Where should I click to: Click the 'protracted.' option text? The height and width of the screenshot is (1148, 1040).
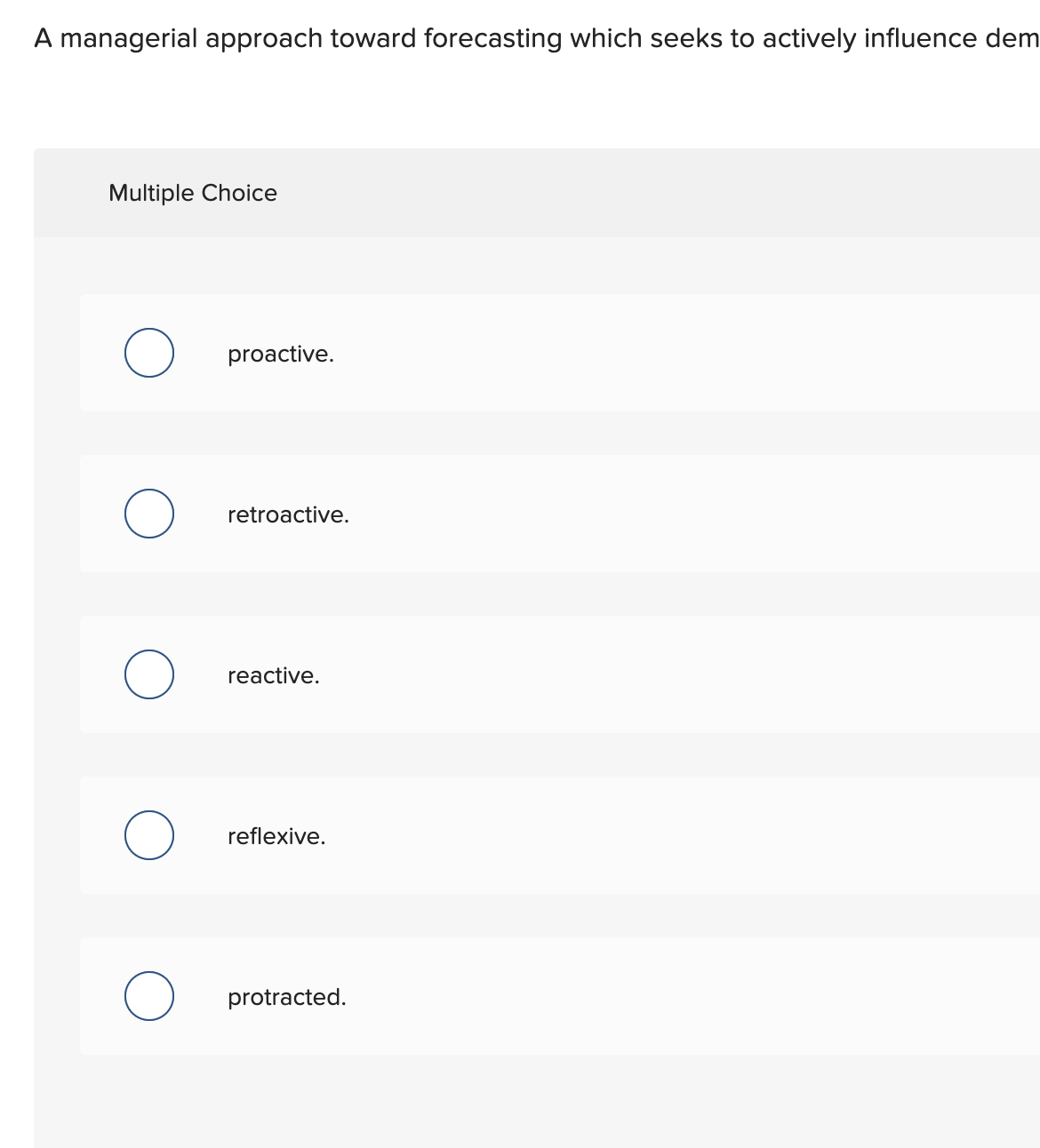pos(287,997)
